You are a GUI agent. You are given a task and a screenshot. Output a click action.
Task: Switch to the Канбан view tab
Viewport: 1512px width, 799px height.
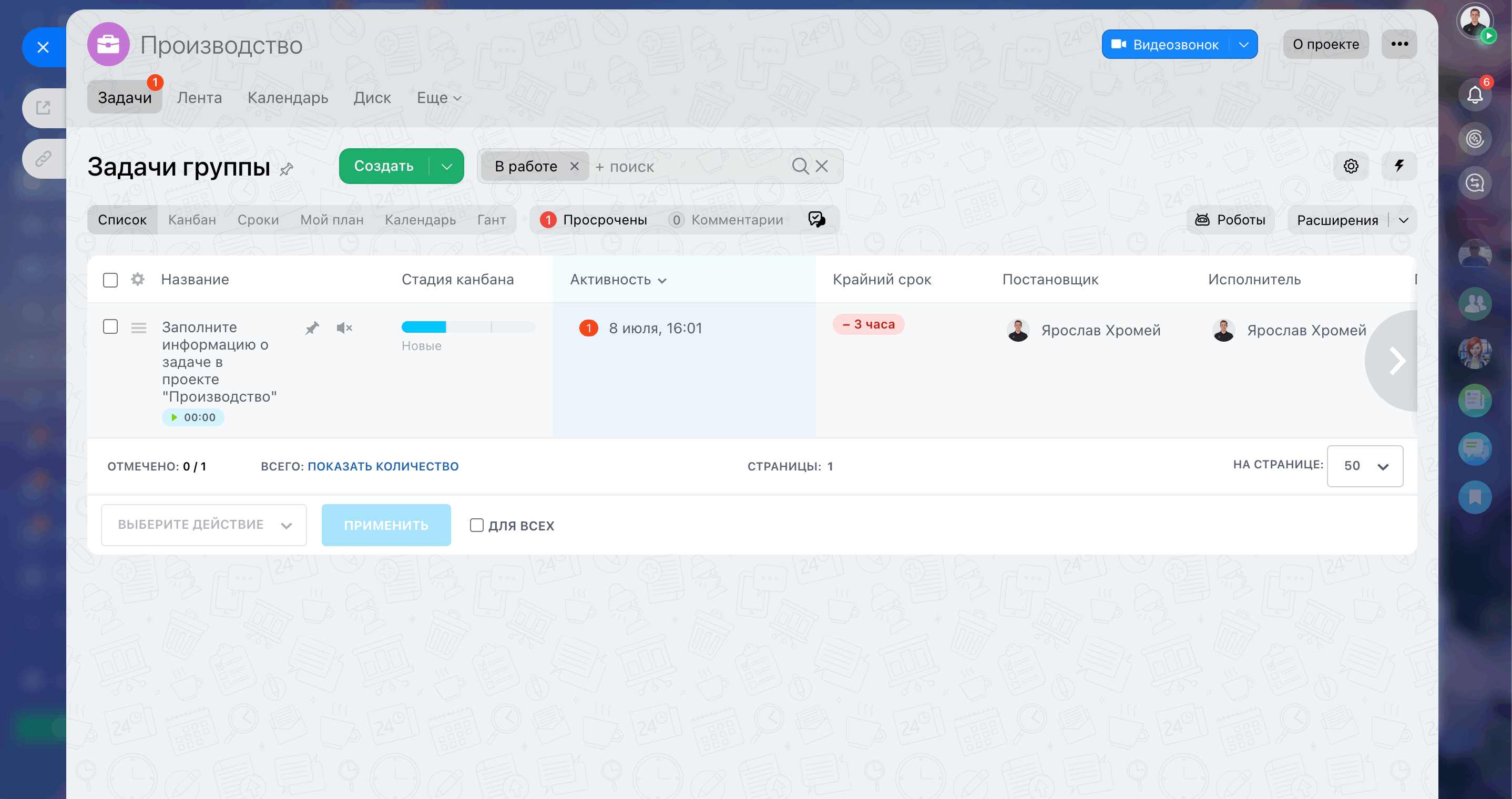(x=192, y=220)
